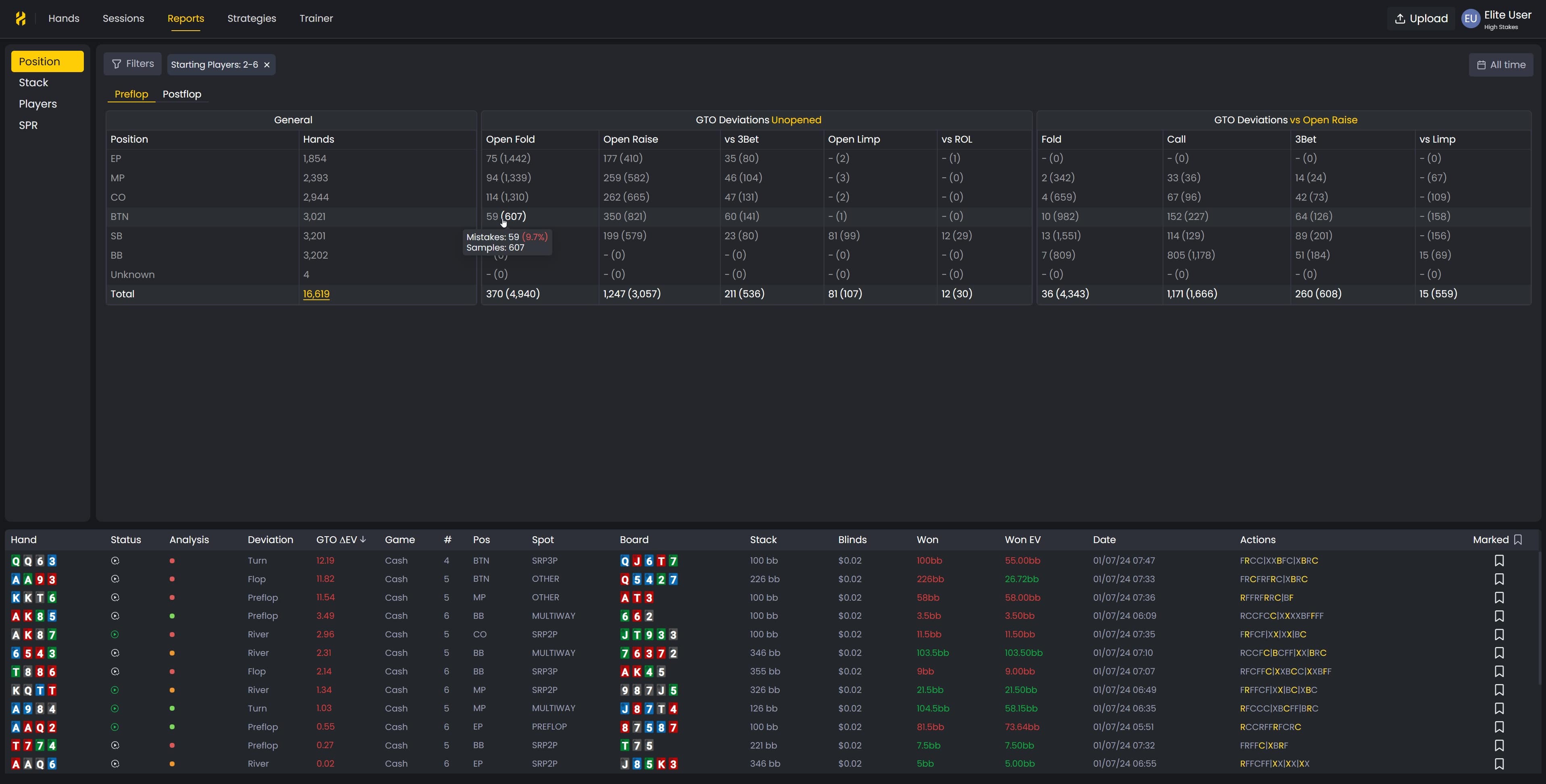Click the A984 hand status icon

tap(115, 709)
